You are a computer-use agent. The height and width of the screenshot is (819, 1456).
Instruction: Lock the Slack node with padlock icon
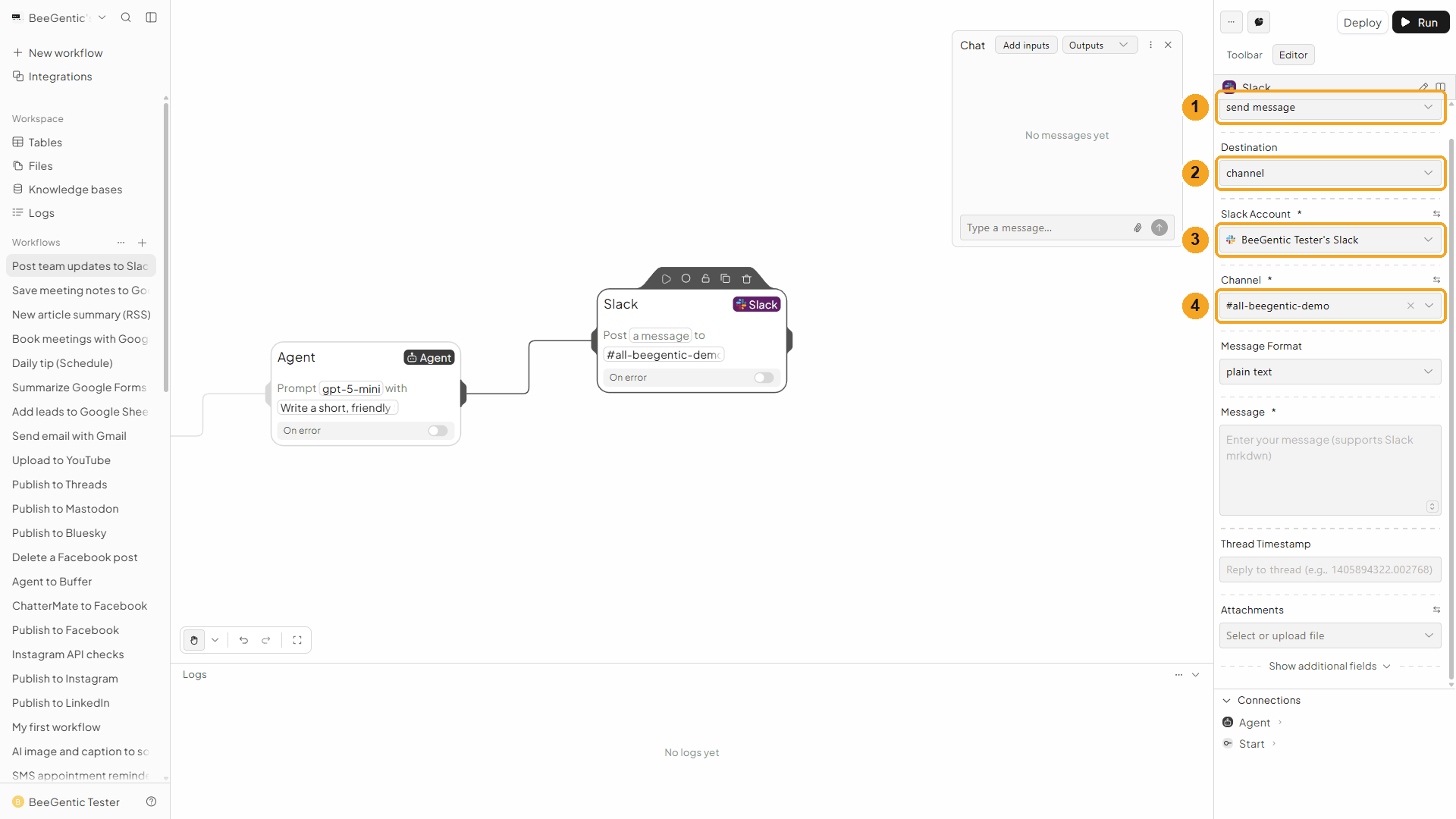coord(705,279)
